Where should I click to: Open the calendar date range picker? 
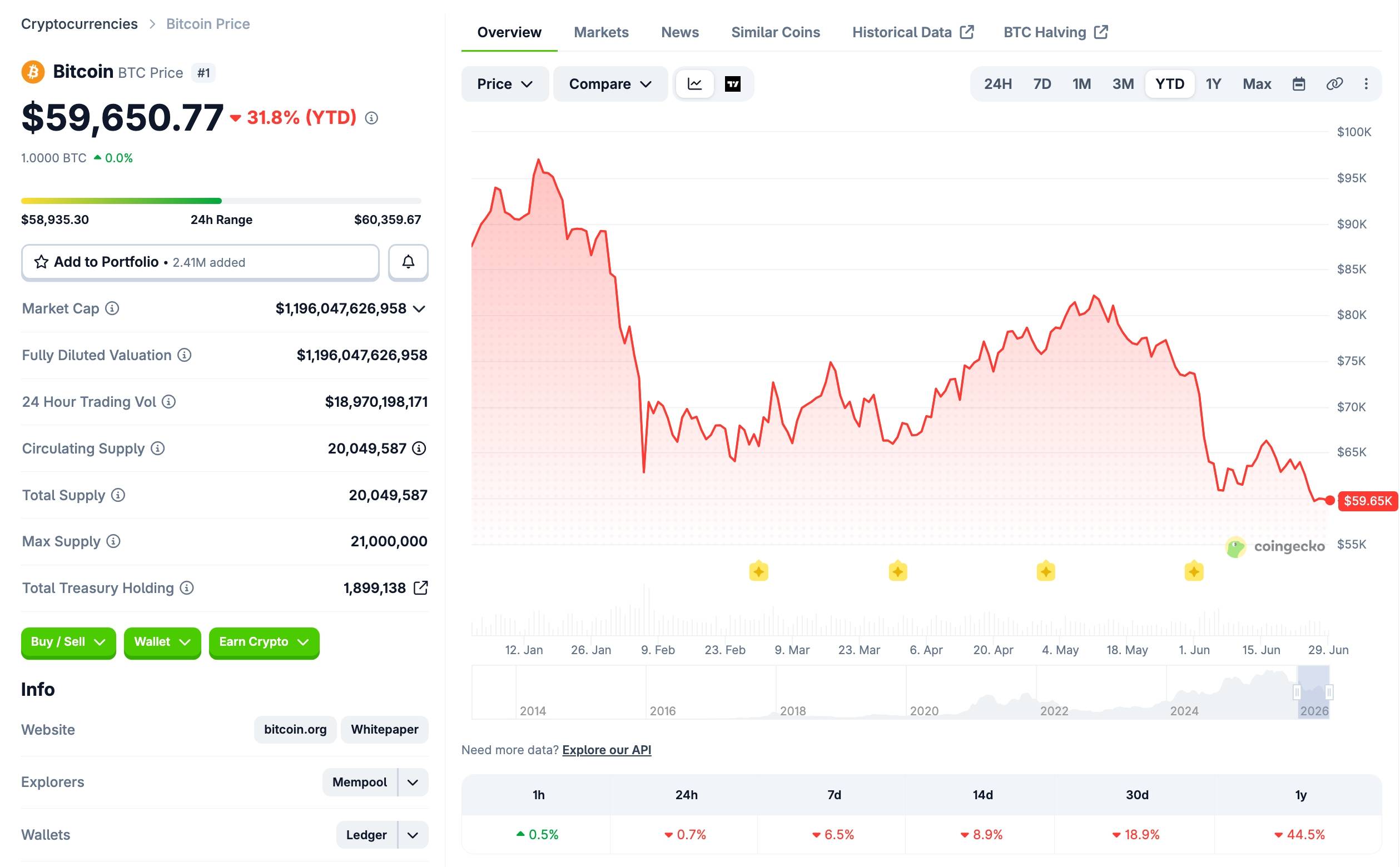click(x=1298, y=84)
